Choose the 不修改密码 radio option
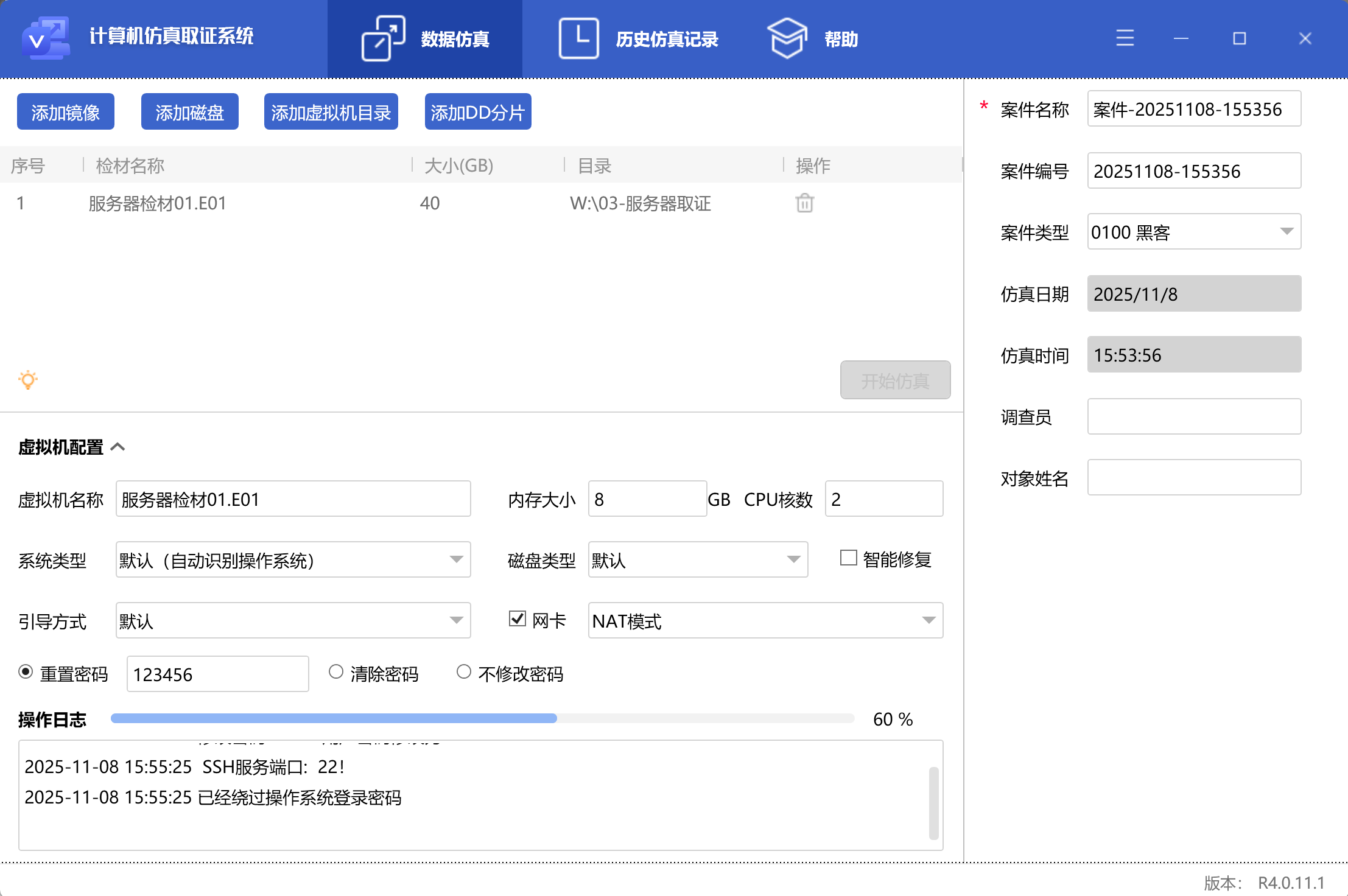The image size is (1348, 896). tap(464, 672)
